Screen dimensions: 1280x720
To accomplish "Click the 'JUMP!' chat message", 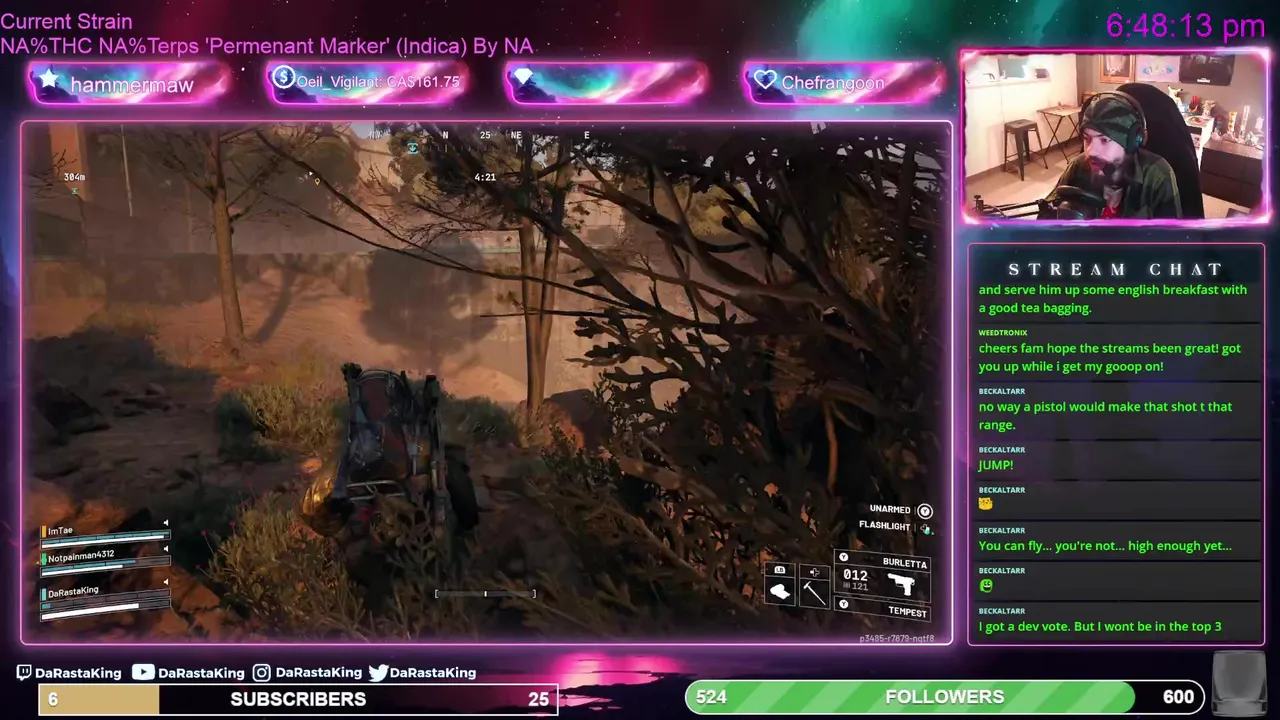I will point(996,465).
